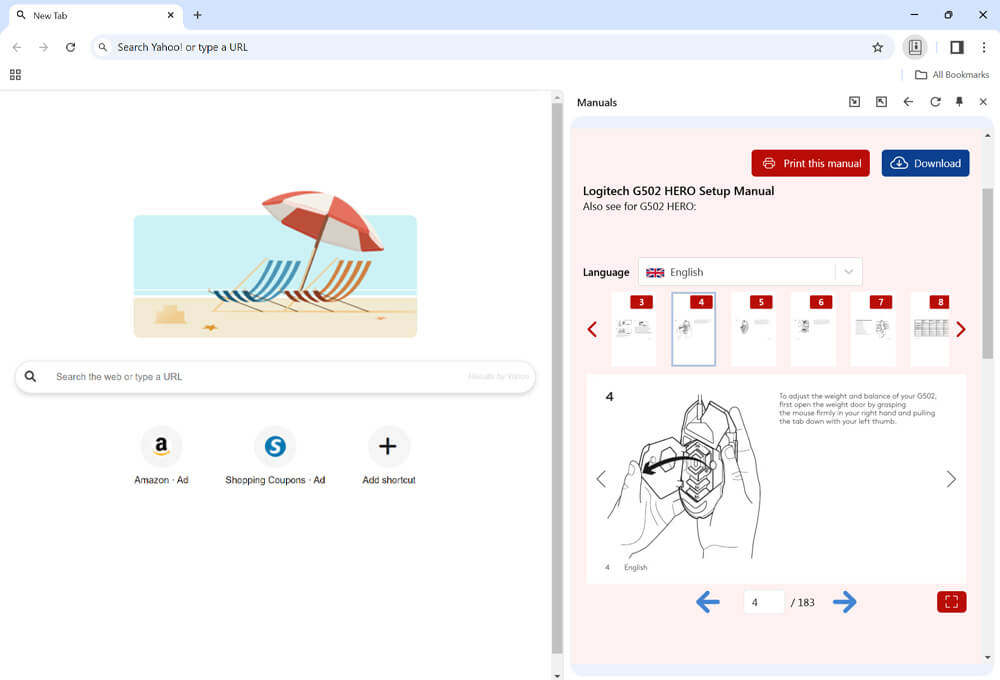Click the blue next page arrow
The width and height of the screenshot is (1000, 680).
(x=844, y=602)
